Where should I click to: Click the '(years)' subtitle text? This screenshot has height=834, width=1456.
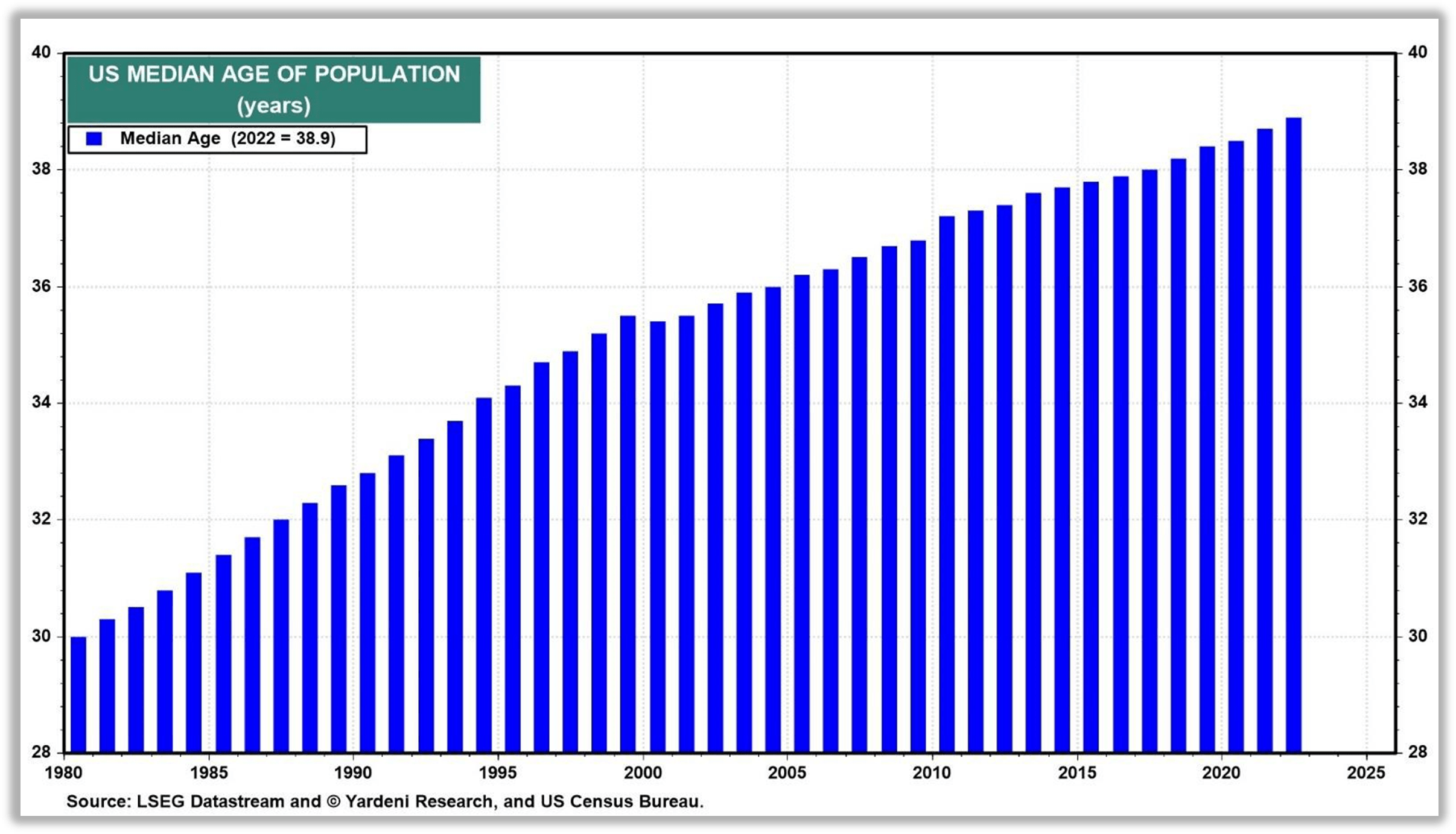tap(274, 106)
